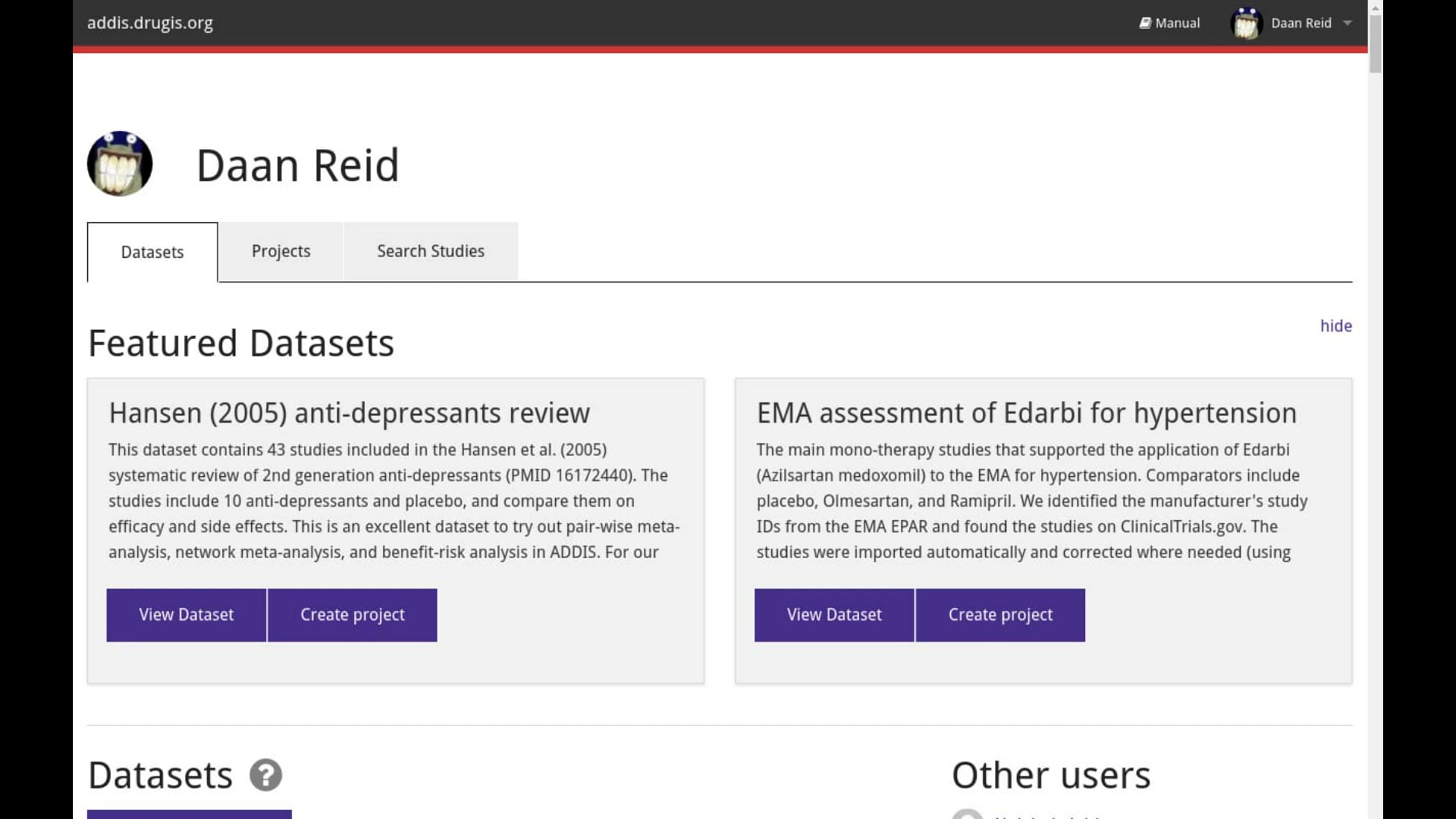Click the partially visible other user avatar
This screenshot has height=819, width=1456.
(967, 814)
